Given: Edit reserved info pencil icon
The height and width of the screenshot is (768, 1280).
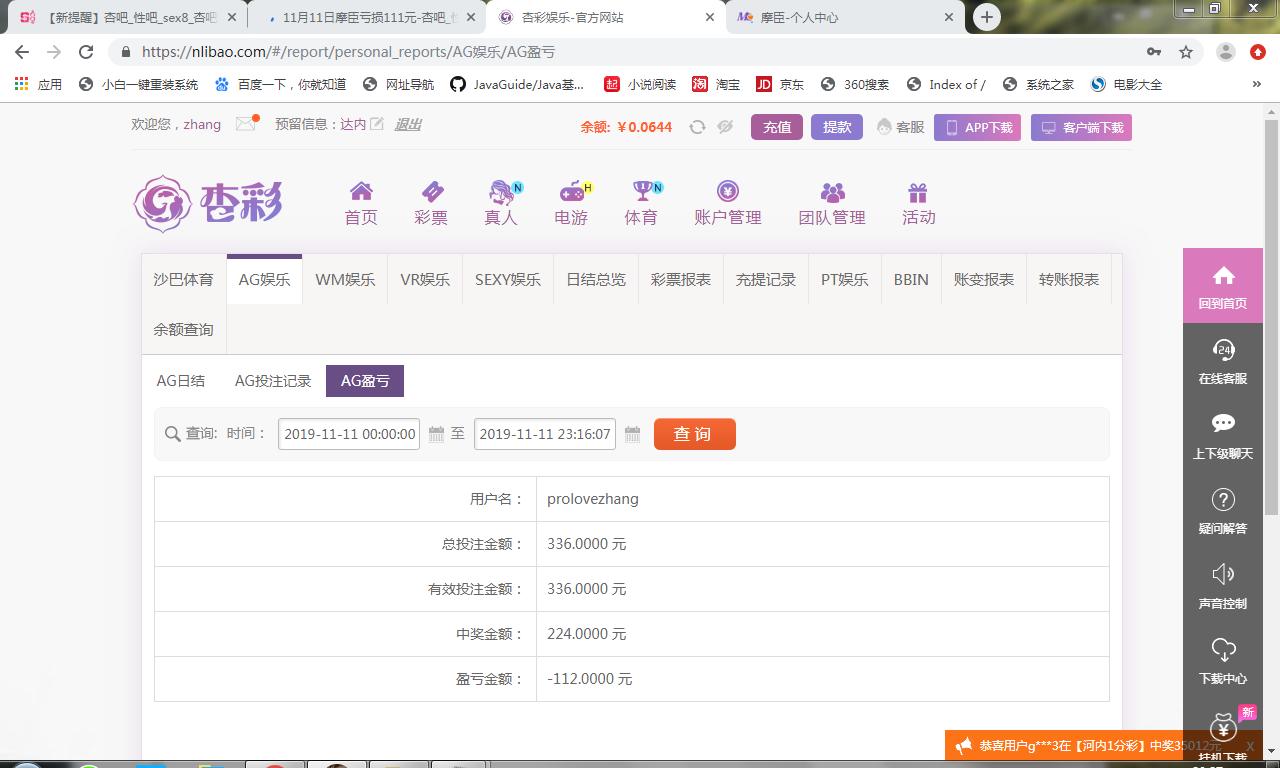Looking at the screenshot, I should point(377,124).
